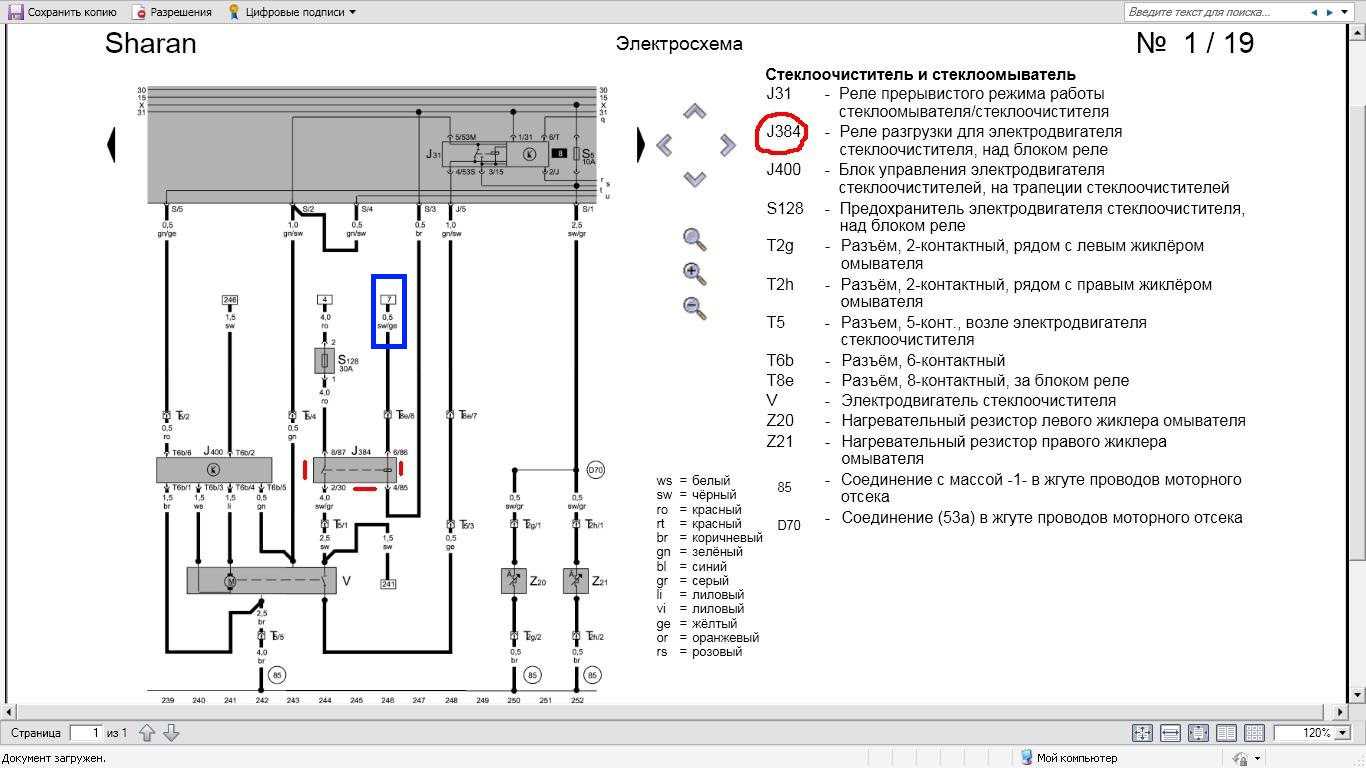
Task: Click the D70 circle node in schematic
Action: (596, 470)
